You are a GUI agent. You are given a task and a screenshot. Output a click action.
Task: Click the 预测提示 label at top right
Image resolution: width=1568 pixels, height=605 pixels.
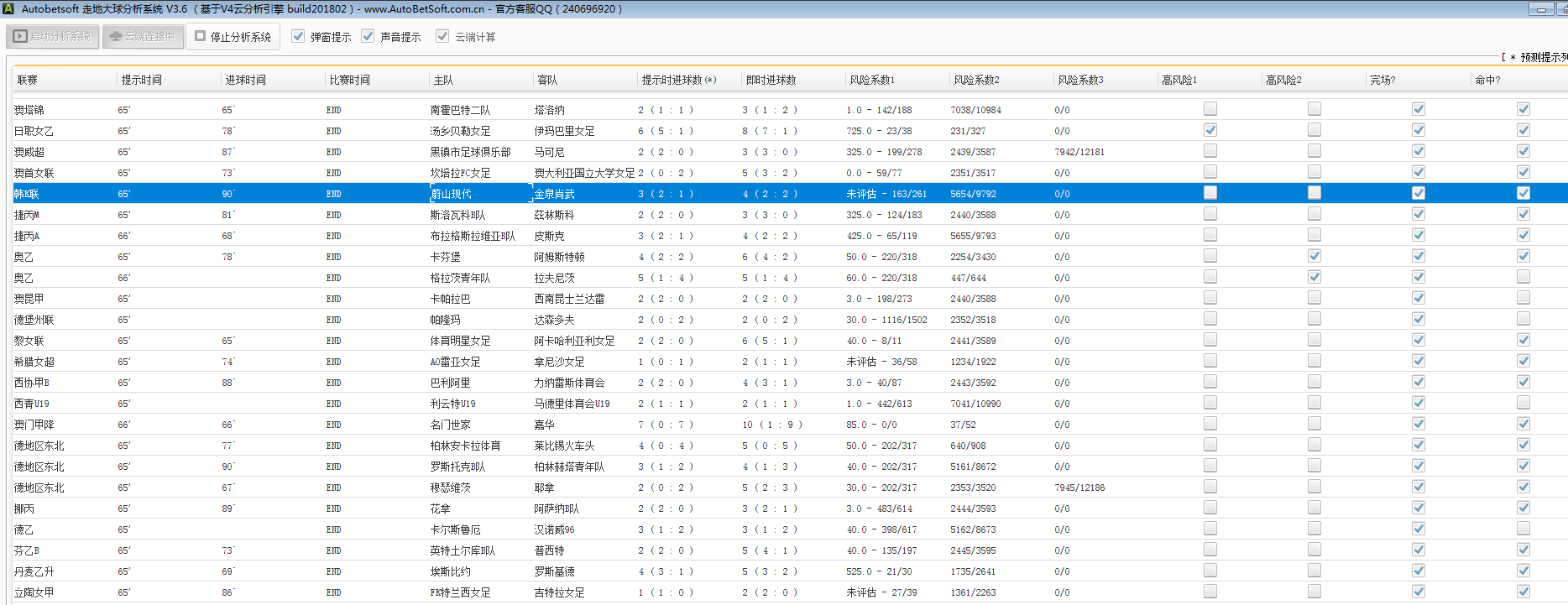point(1543,57)
